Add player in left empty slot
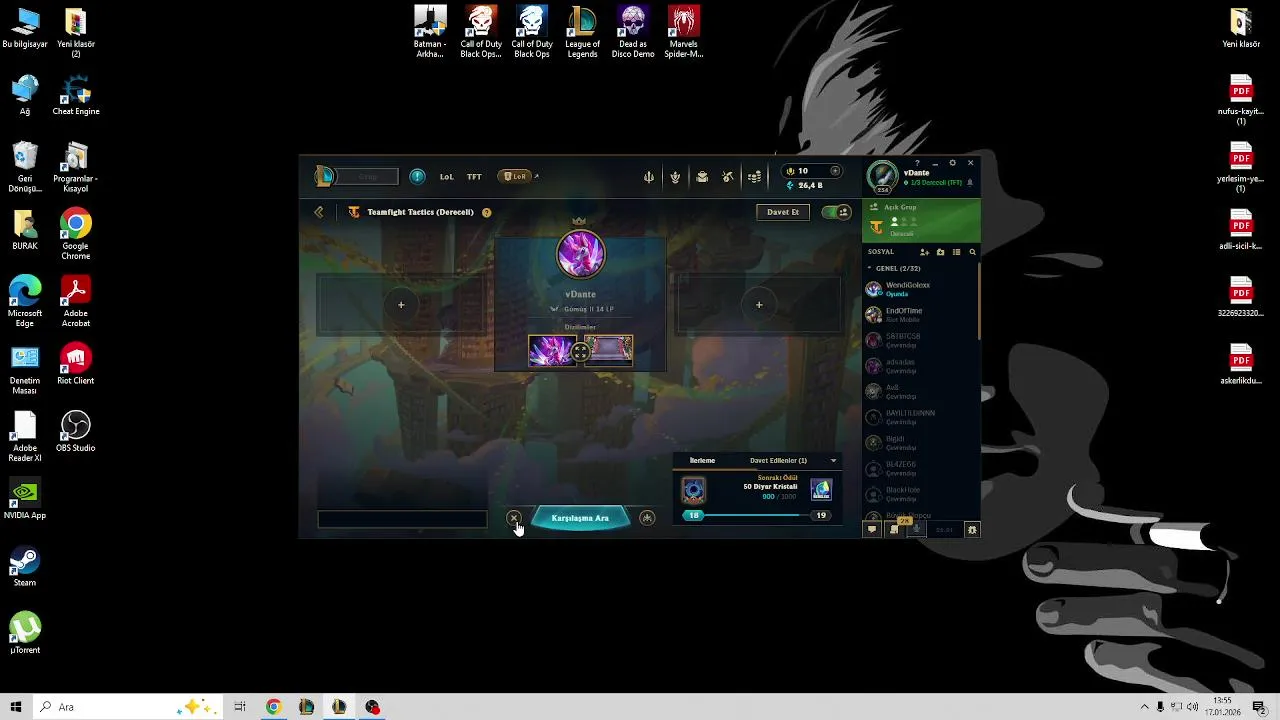This screenshot has height=720, width=1280. pyautogui.click(x=401, y=305)
